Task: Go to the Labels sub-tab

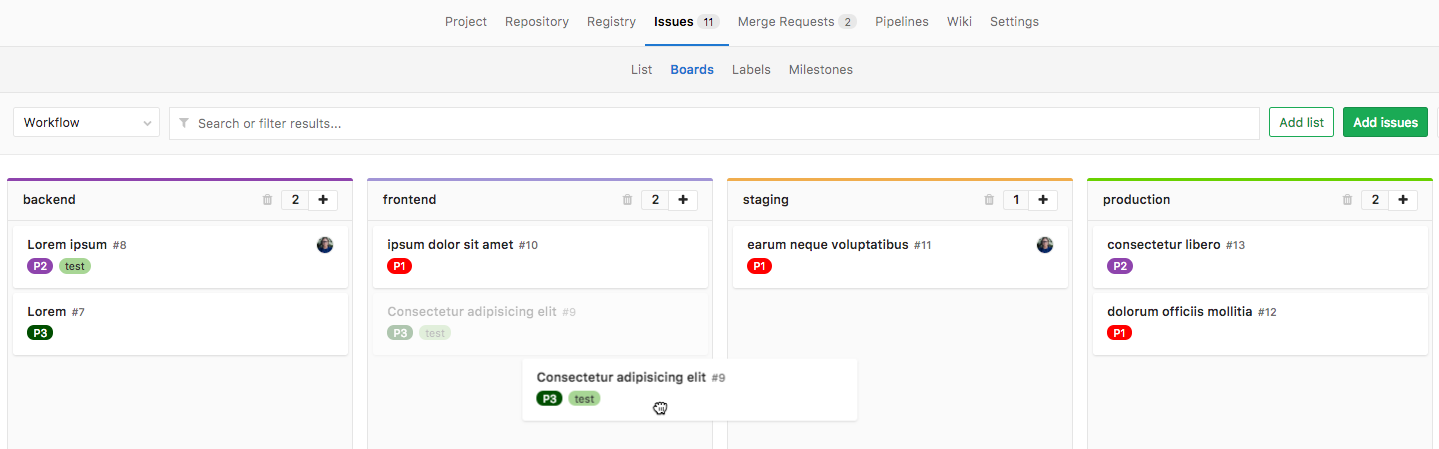Action: 751,70
